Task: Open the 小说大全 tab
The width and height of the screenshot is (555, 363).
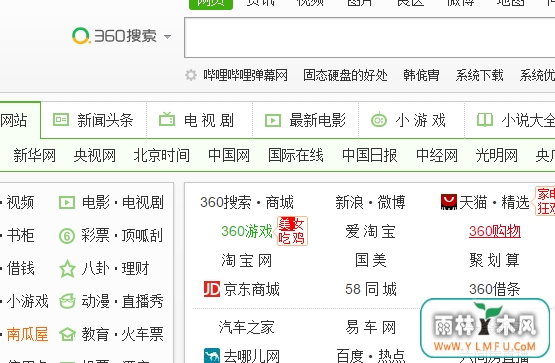Action: pyautogui.click(x=528, y=120)
